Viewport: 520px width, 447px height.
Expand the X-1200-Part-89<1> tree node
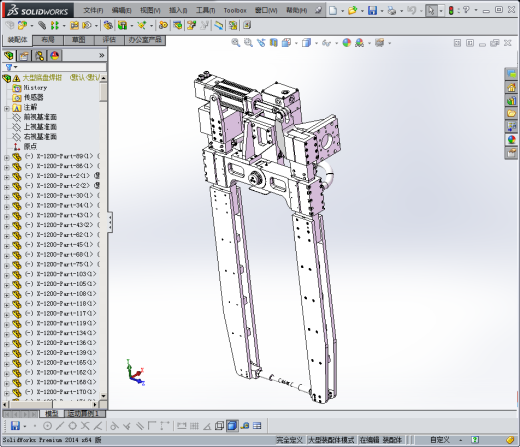(x=7, y=157)
